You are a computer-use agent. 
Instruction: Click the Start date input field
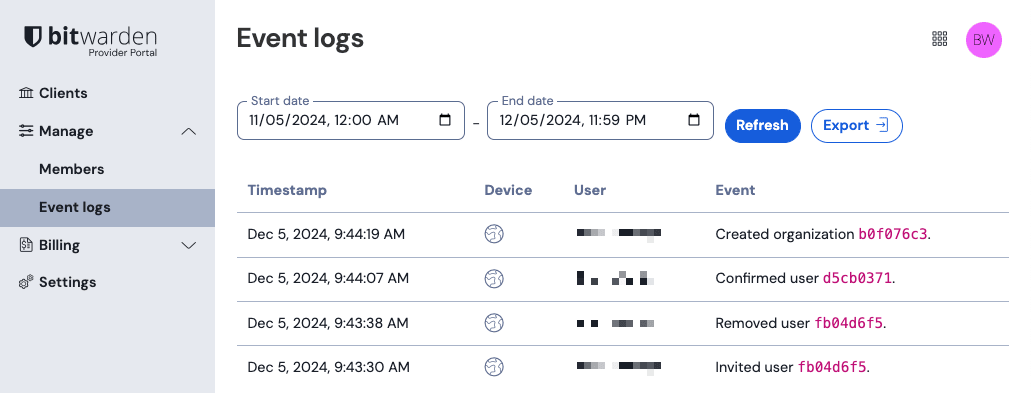pyautogui.click(x=350, y=120)
